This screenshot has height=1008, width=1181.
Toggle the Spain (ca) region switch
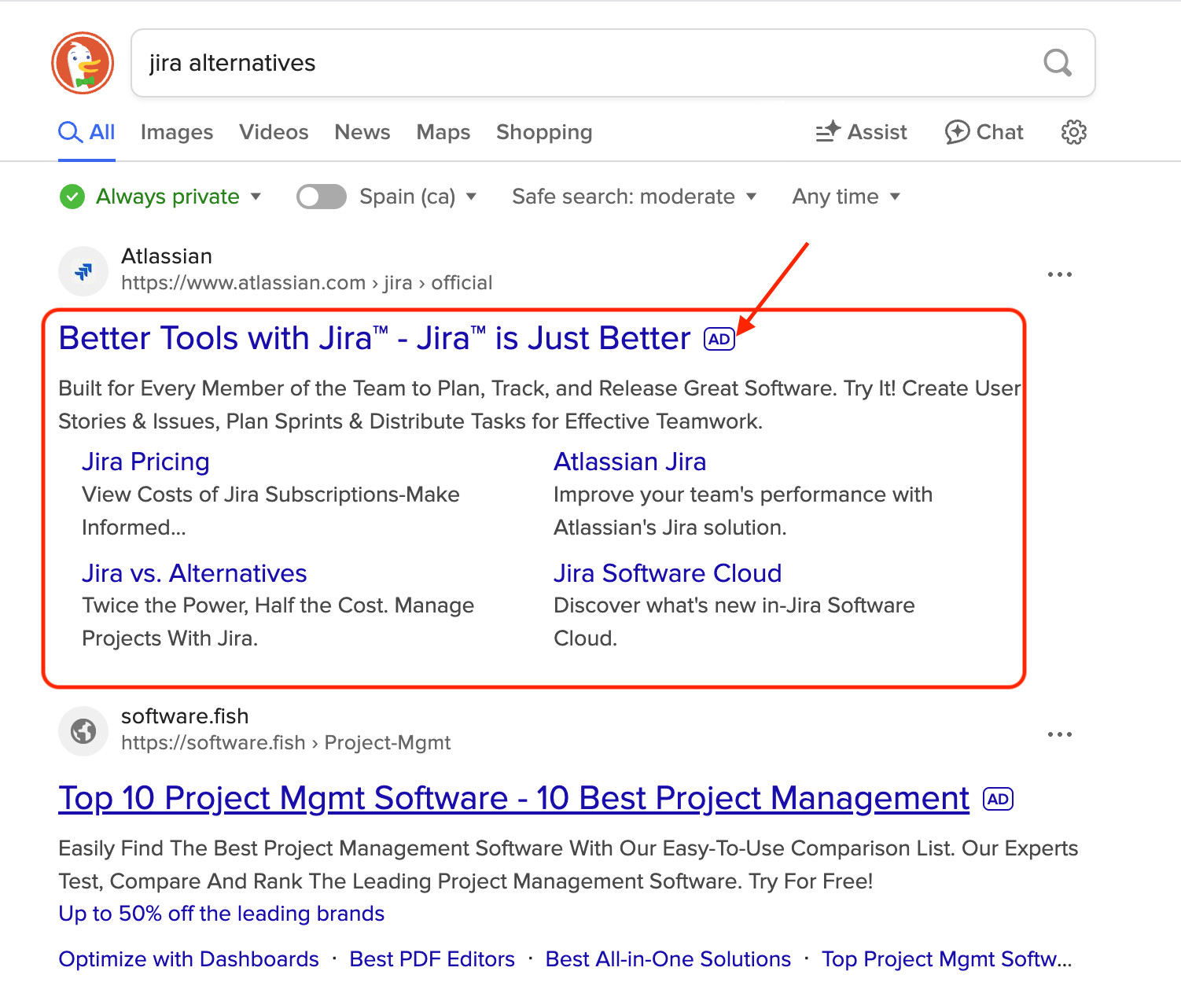pyautogui.click(x=322, y=197)
